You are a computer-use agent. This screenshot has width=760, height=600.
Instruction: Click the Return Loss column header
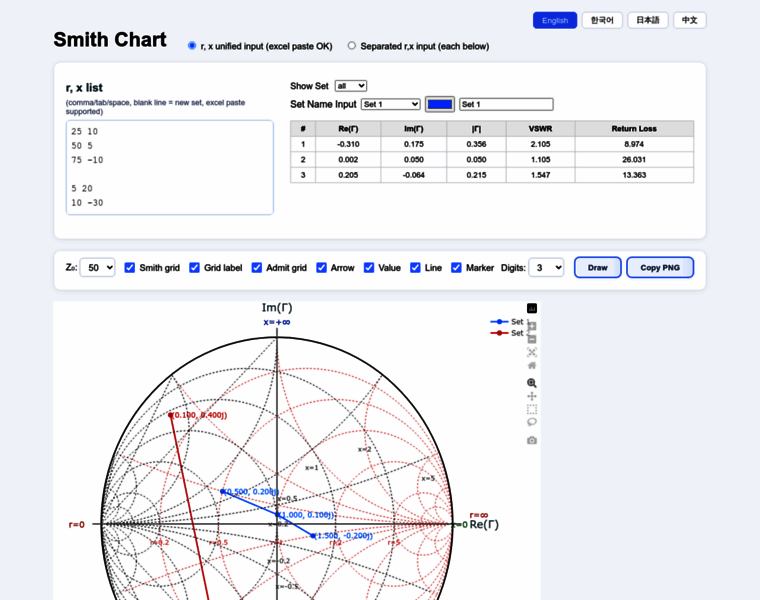point(634,129)
